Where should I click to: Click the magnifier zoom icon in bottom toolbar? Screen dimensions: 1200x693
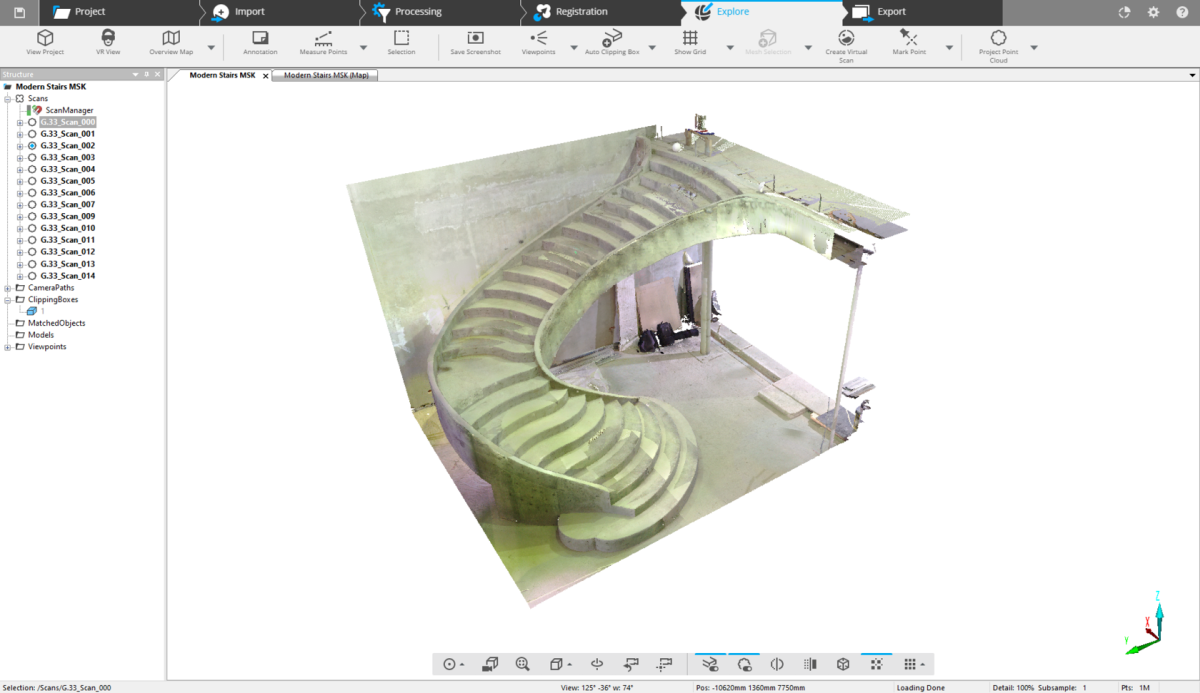522,664
